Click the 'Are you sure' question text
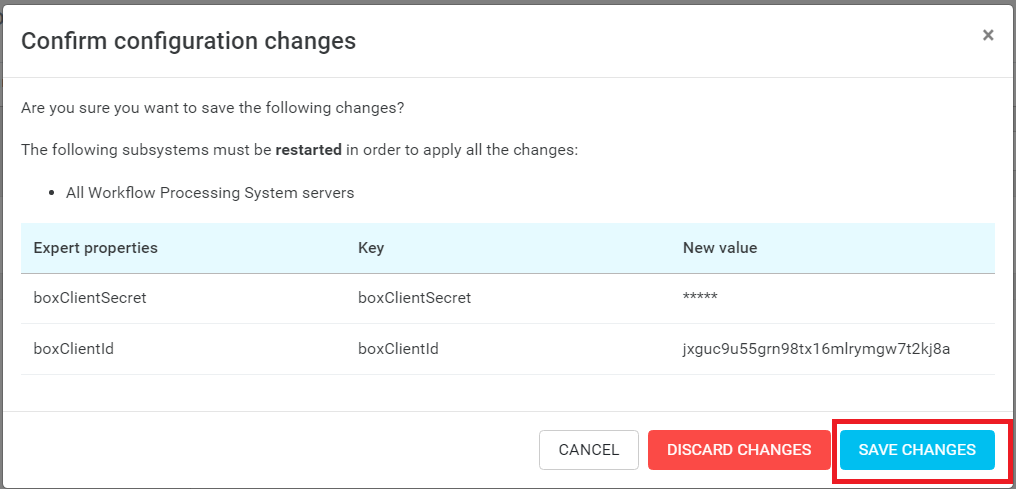Image resolution: width=1016 pixels, height=489 pixels. click(212, 107)
